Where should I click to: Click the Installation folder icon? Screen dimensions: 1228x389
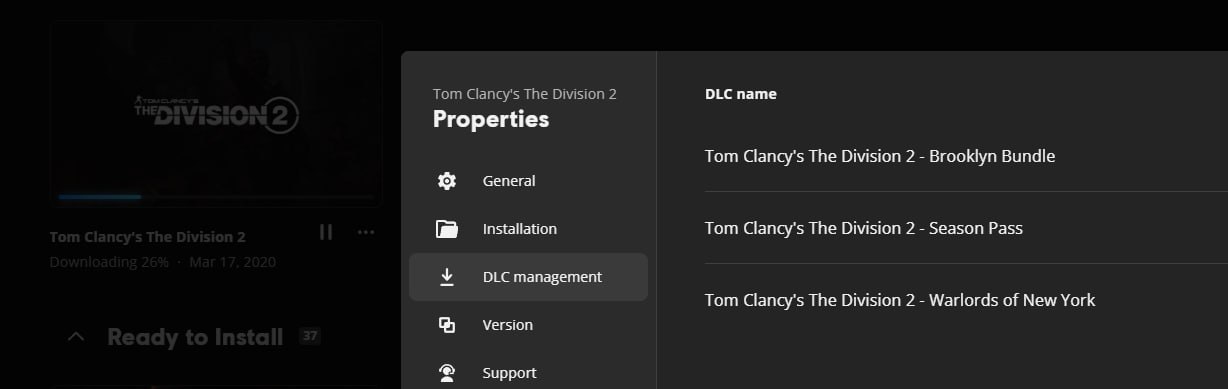(x=447, y=229)
